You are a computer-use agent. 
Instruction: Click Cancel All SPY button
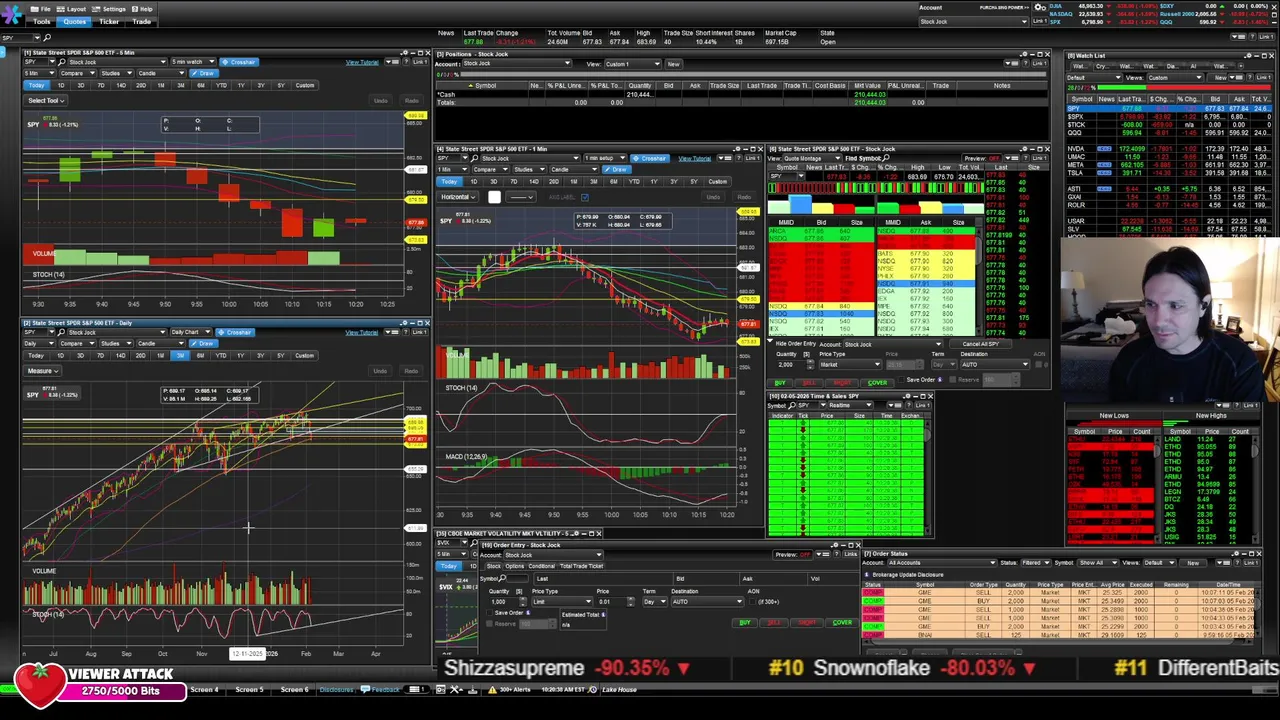[x=982, y=344]
